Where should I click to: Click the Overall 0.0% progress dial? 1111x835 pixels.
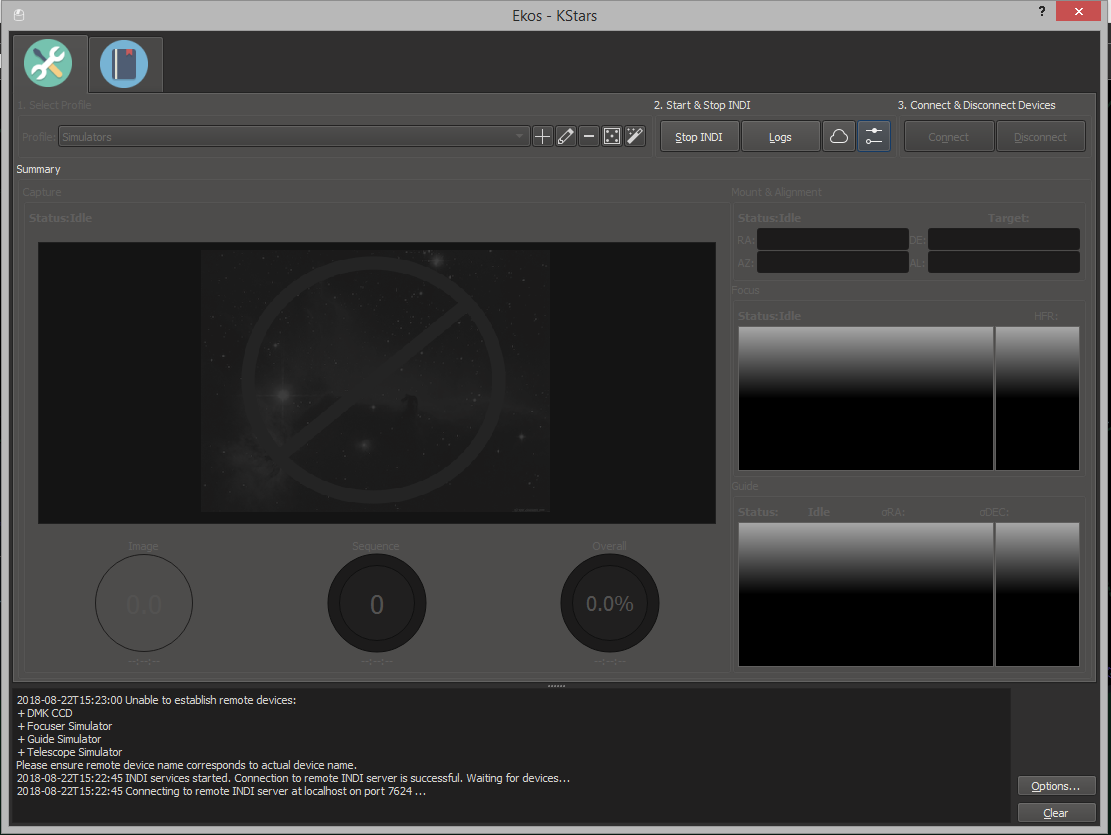pyautogui.click(x=609, y=603)
